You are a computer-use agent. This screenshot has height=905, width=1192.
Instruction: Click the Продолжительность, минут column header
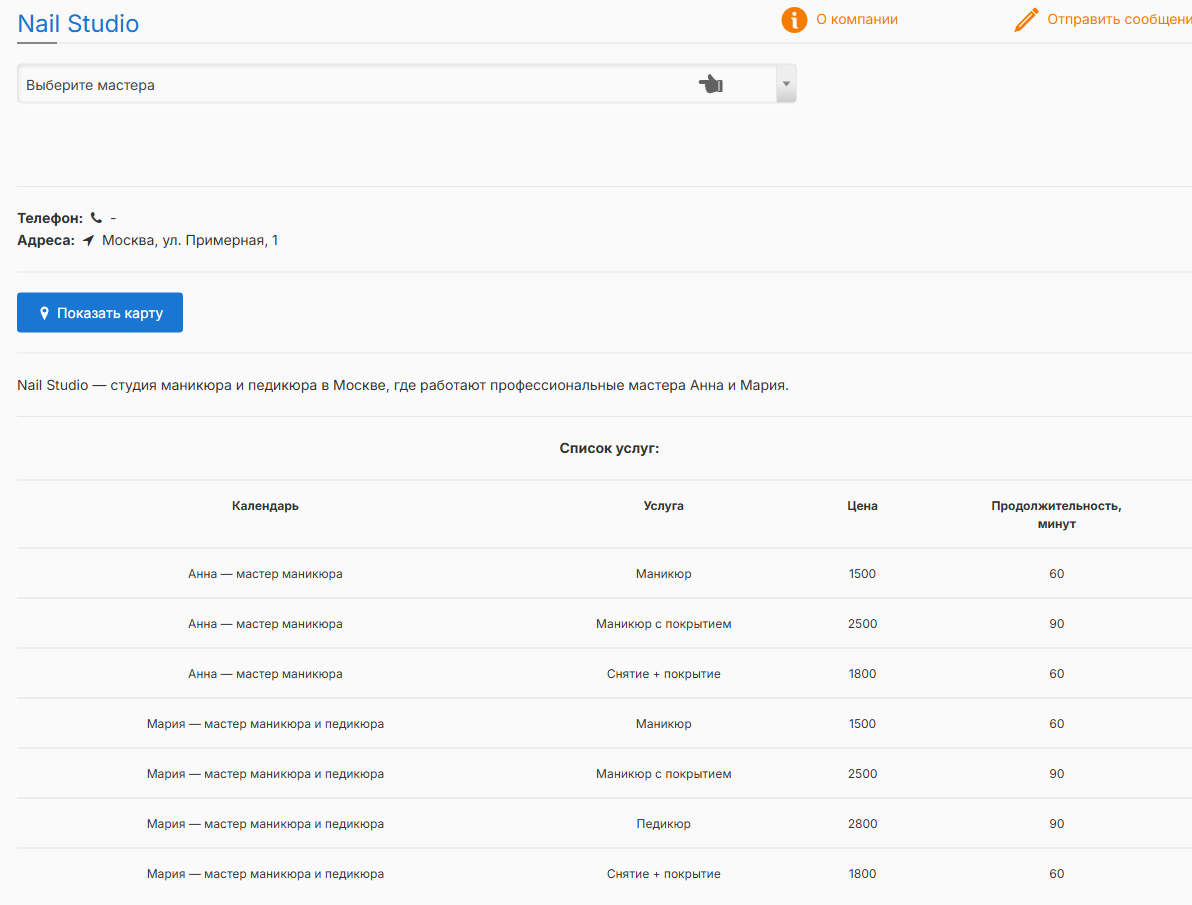(1057, 515)
